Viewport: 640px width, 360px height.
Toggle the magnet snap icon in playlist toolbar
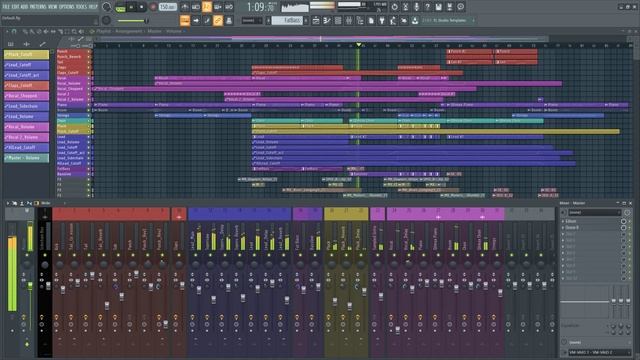pyautogui.click(x=14, y=31)
